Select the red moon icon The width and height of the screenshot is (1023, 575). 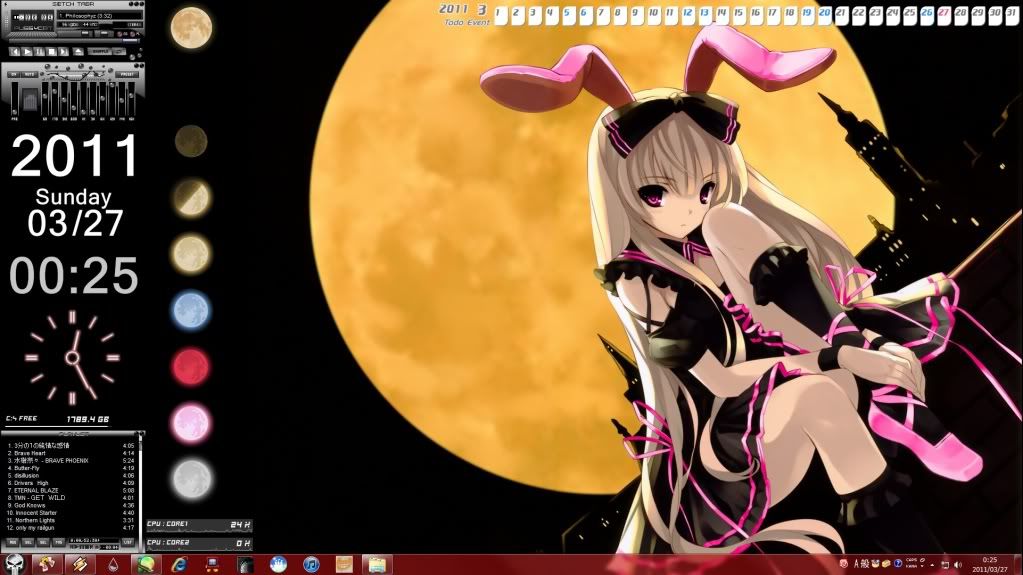point(191,367)
